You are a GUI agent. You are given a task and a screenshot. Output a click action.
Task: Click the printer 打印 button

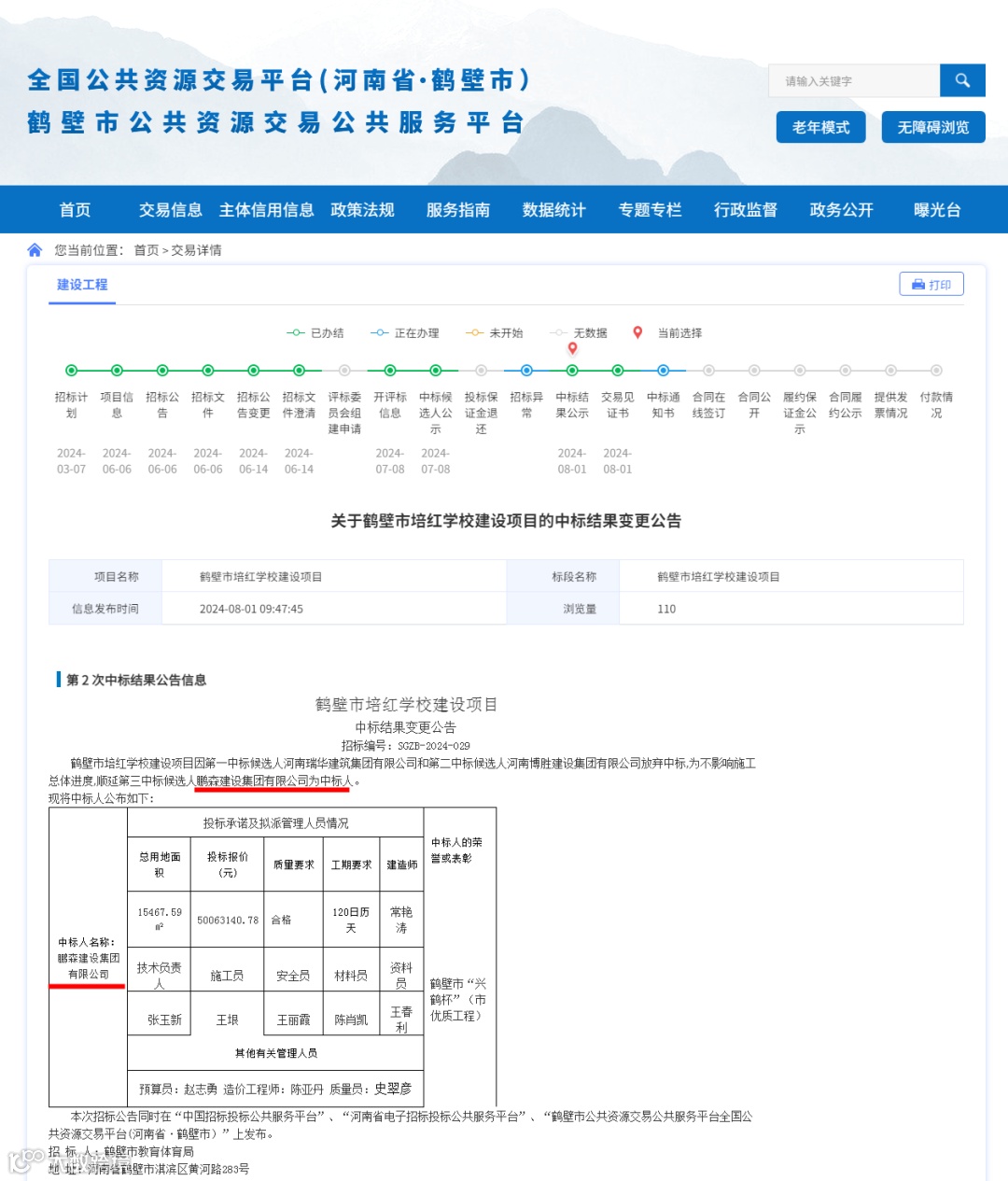[931, 285]
